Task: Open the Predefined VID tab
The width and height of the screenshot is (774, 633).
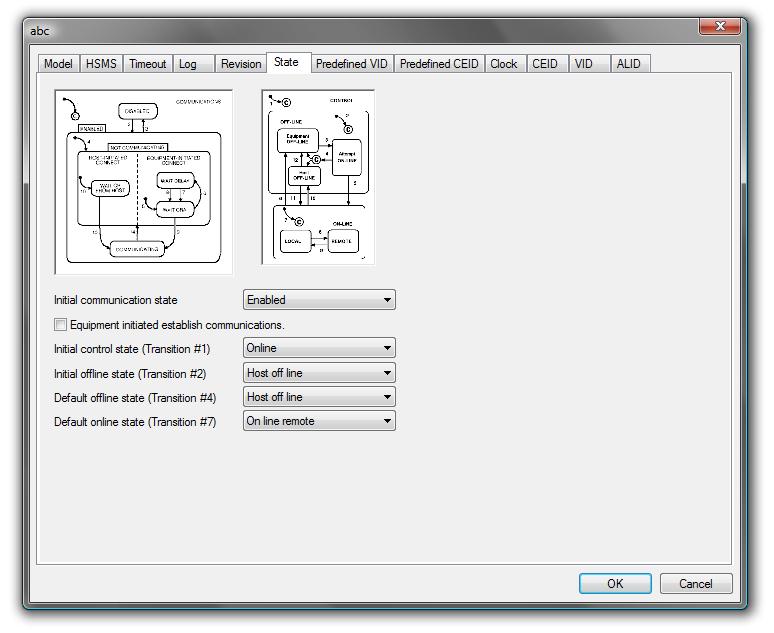Action: 351,64
